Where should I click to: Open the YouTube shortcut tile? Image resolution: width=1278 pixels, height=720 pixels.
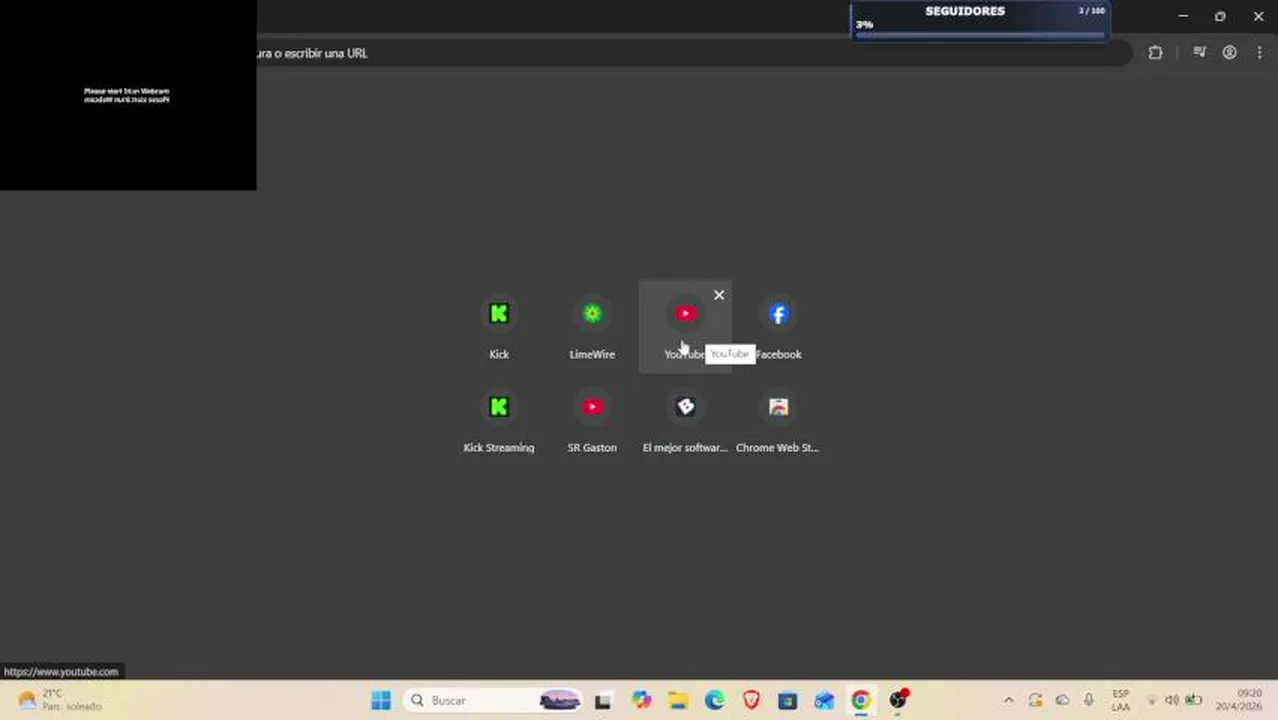tap(685, 327)
